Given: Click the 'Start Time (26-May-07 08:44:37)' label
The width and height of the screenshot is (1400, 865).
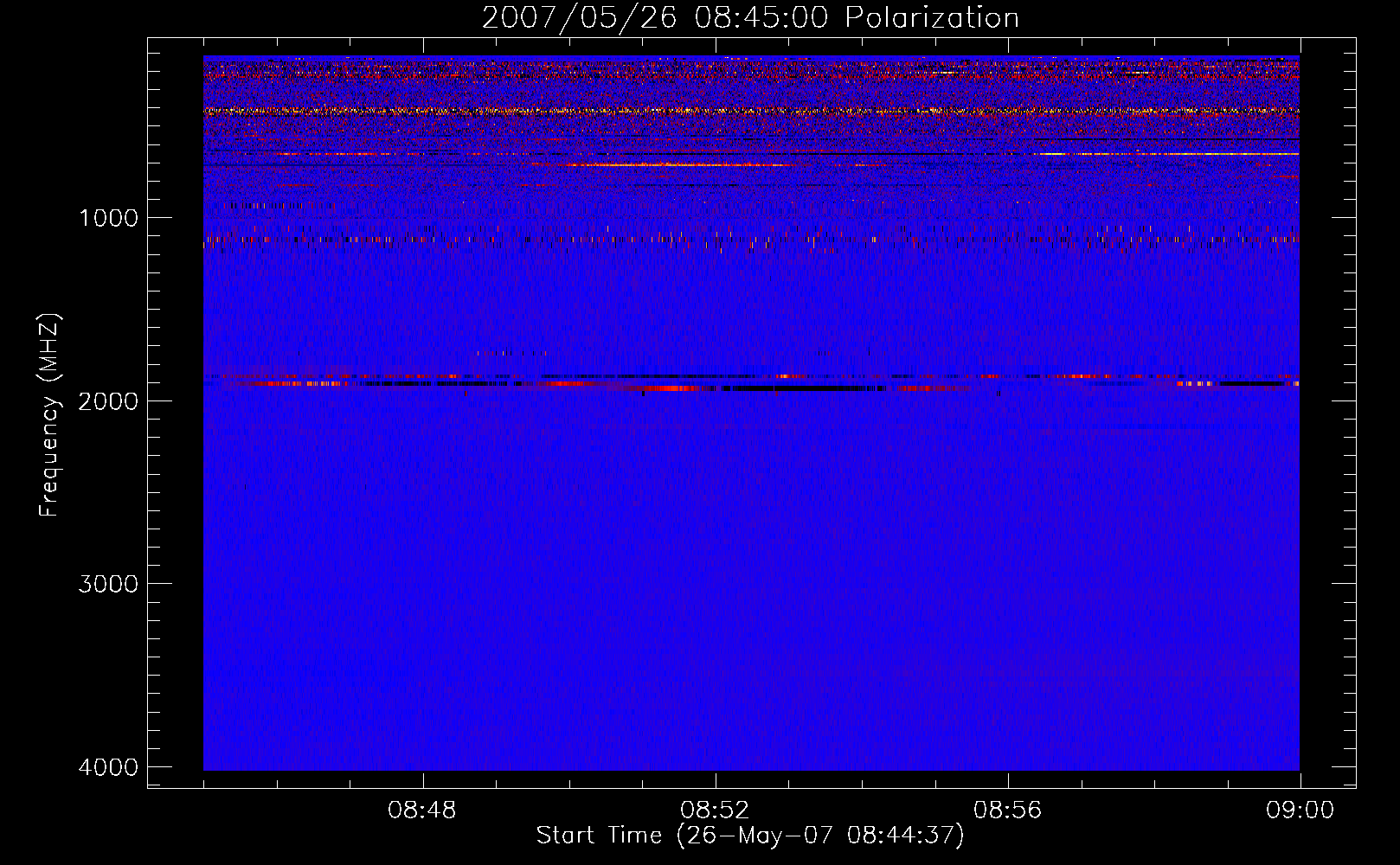Looking at the screenshot, I should (749, 836).
